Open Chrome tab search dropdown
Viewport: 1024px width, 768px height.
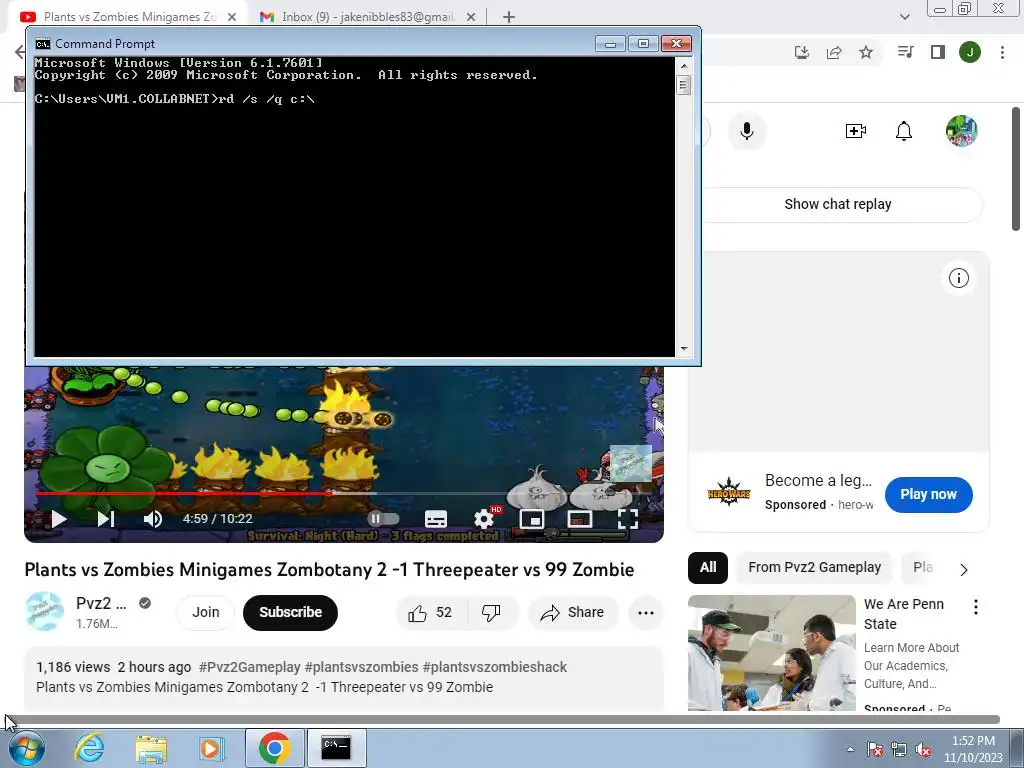coord(904,17)
